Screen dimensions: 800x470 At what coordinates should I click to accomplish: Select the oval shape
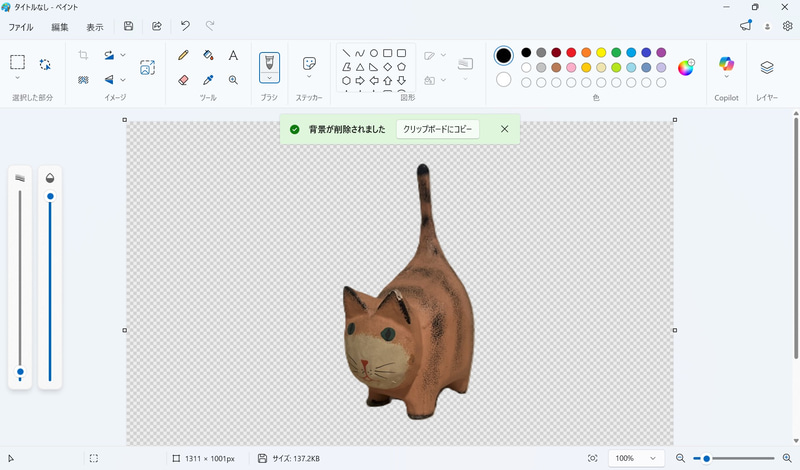coord(373,53)
